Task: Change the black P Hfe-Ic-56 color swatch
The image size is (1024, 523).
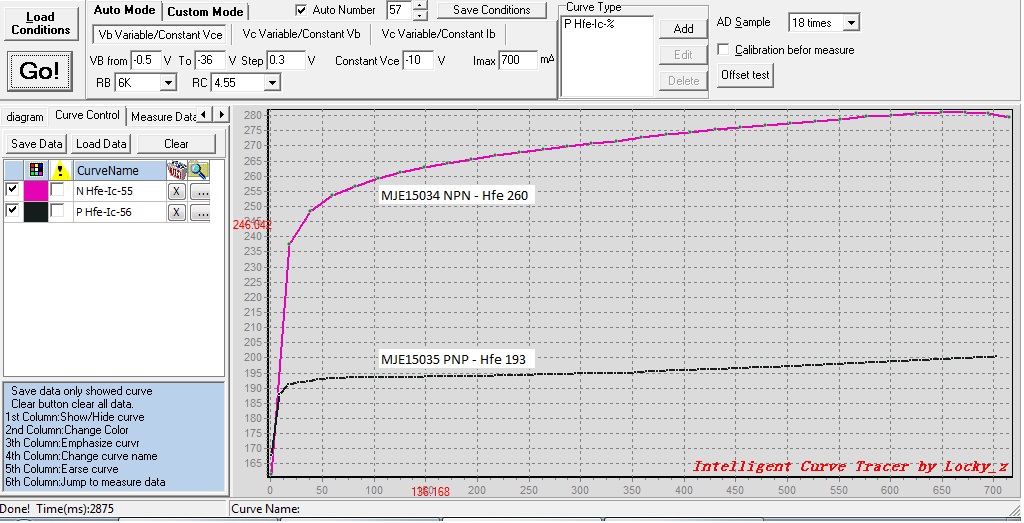Action: click(x=36, y=212)
